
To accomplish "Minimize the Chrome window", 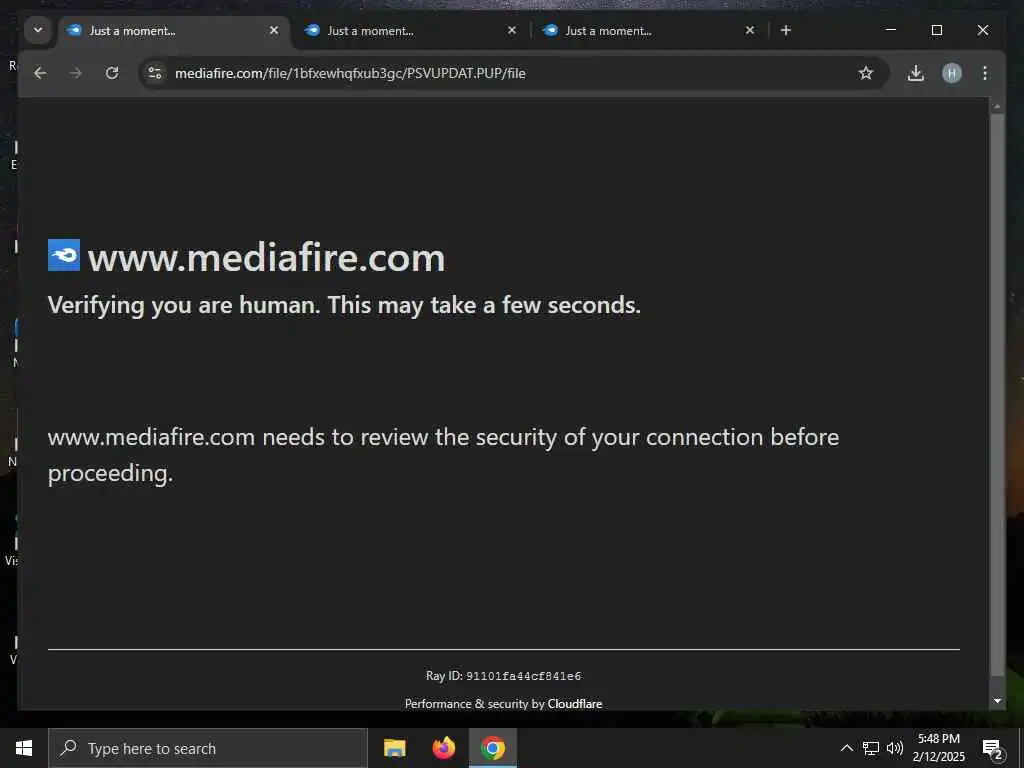I will click(x=890, y=30).
